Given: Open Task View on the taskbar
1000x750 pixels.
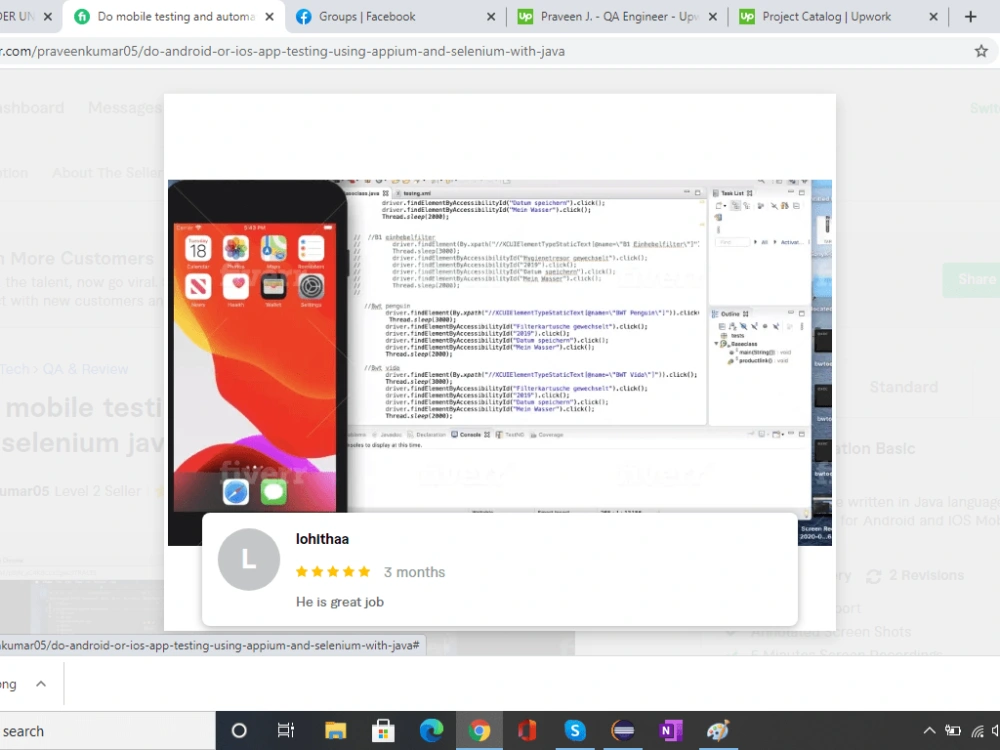Looking at the screenshot, I should [286, 731].
